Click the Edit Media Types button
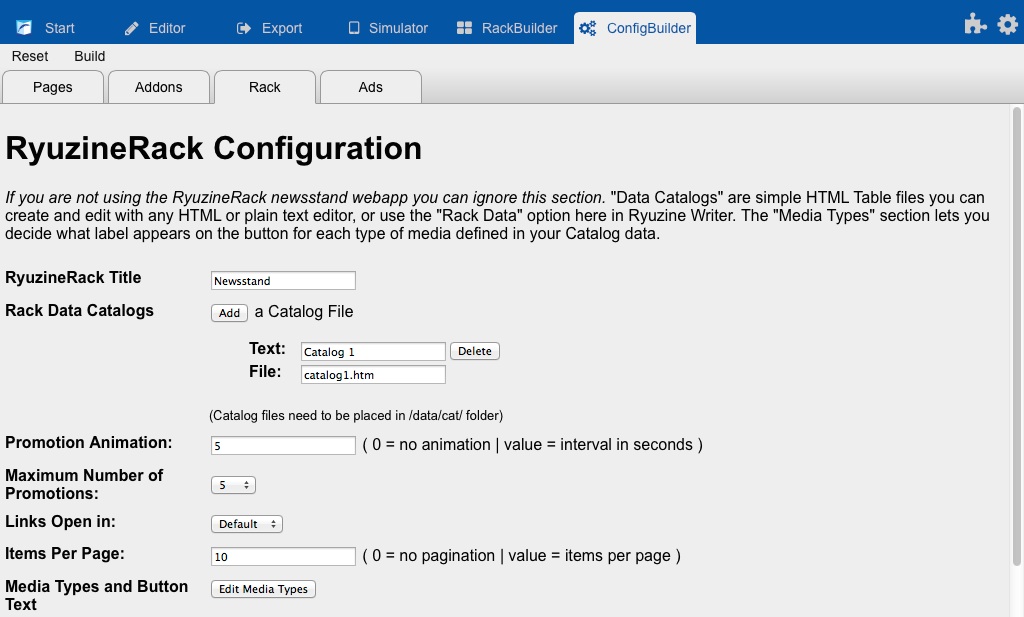This screenshot has width=1024, height=617. click(263, 589)
